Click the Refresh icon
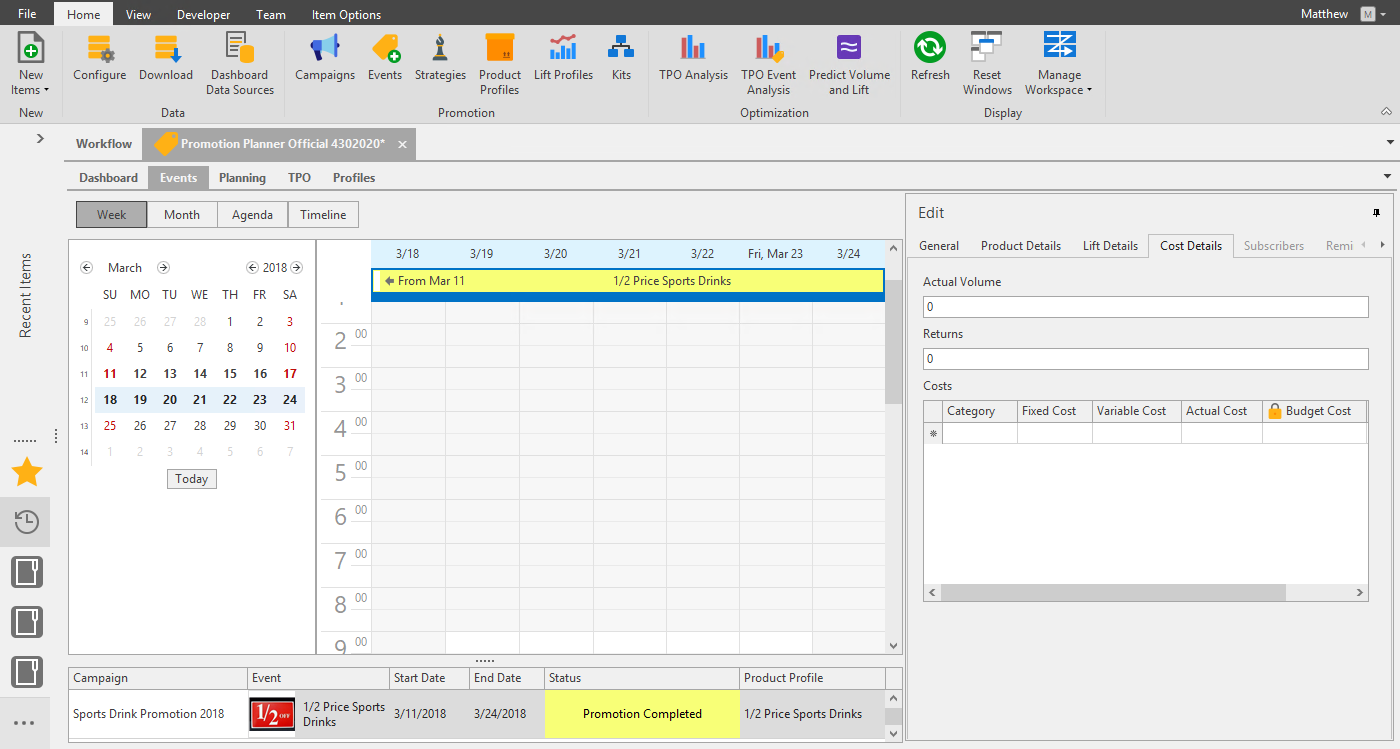Screen dimensions: 1400x749 point(930,49)
